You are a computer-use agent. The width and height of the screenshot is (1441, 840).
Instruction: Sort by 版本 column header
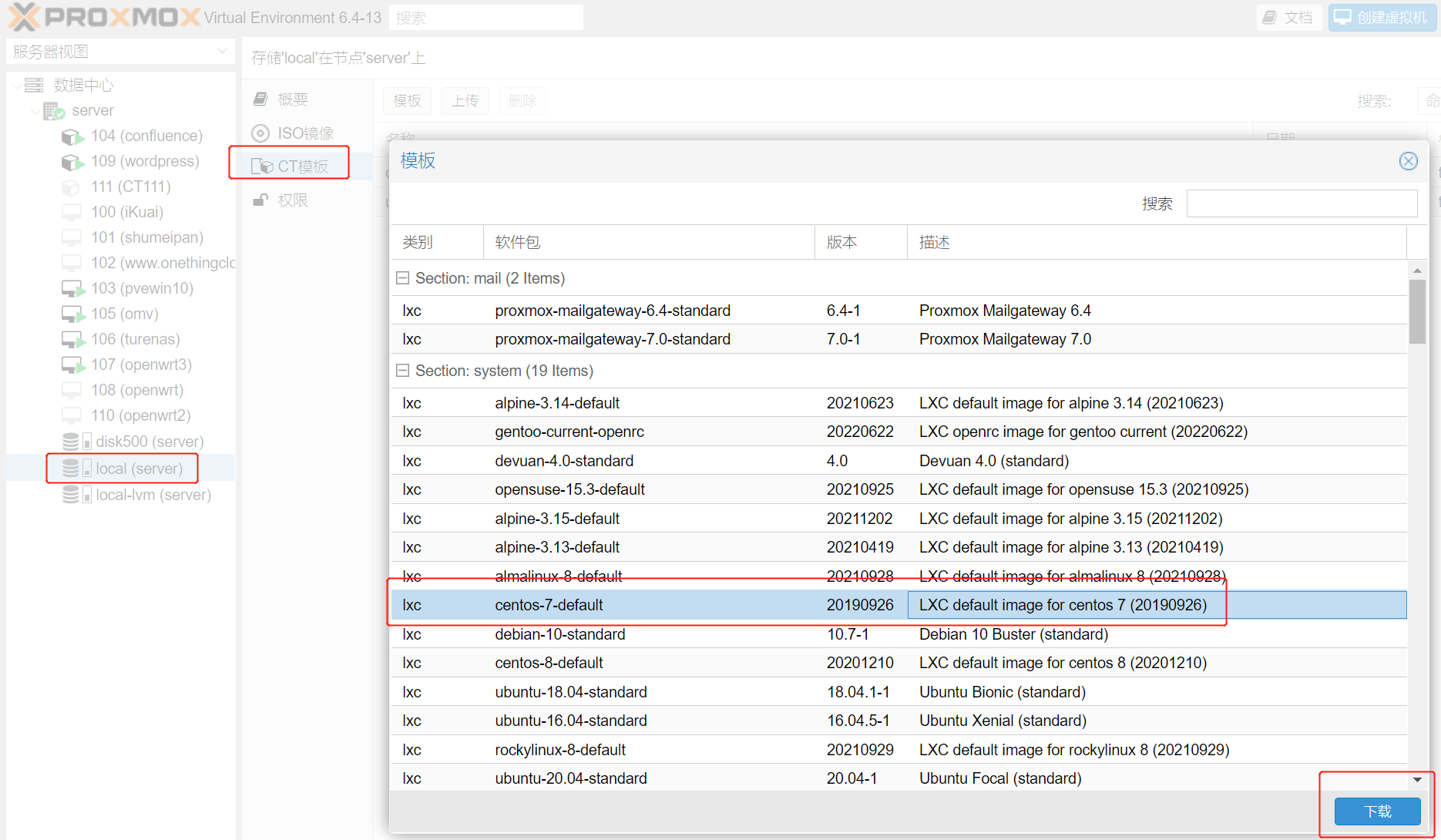click(x=861, y=243)
